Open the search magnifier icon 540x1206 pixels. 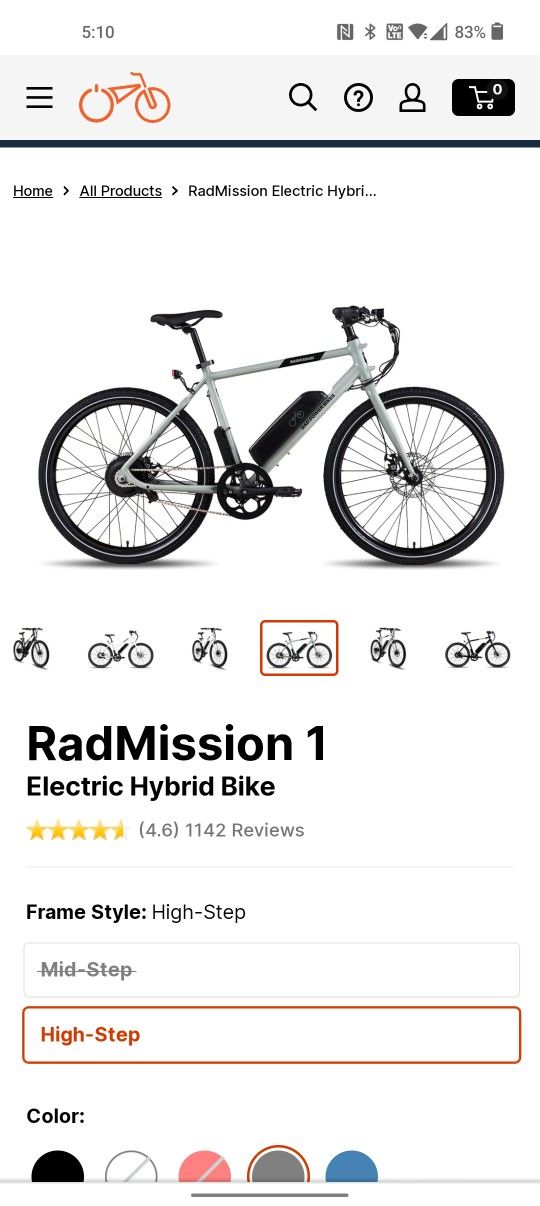pyautogui.click(x=303, y=97)
